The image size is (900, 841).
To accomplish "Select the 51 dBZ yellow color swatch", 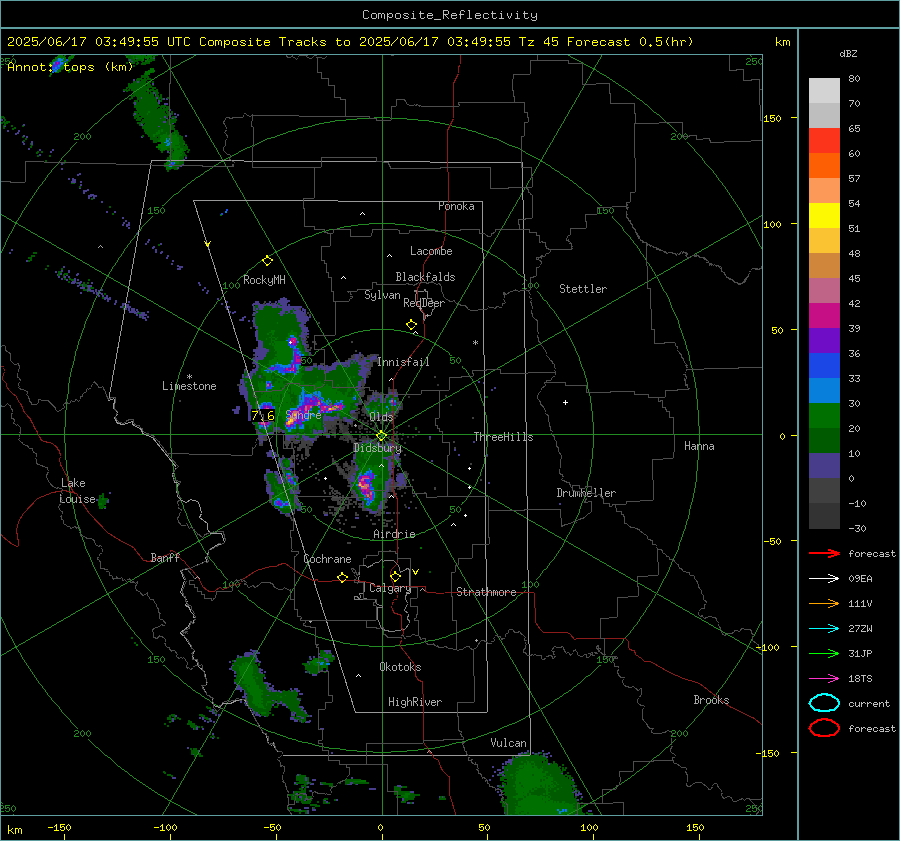I will [824, 216].
